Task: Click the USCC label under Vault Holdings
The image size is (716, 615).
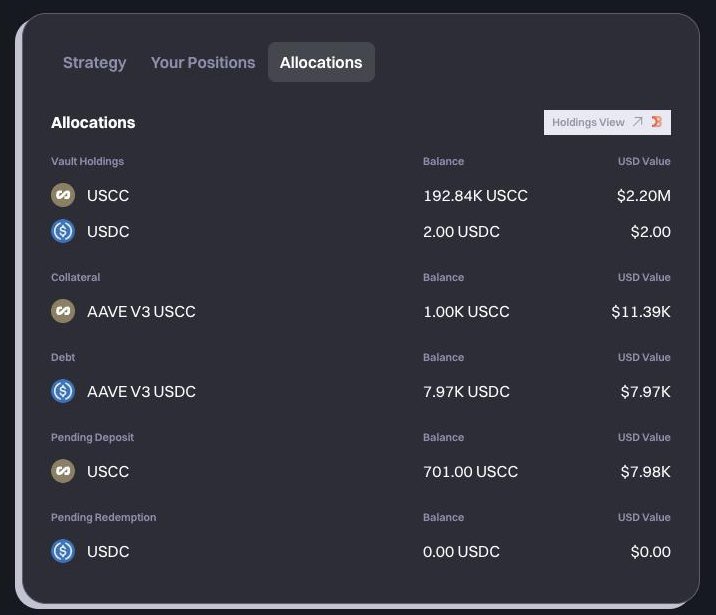Action: [108, 195]
